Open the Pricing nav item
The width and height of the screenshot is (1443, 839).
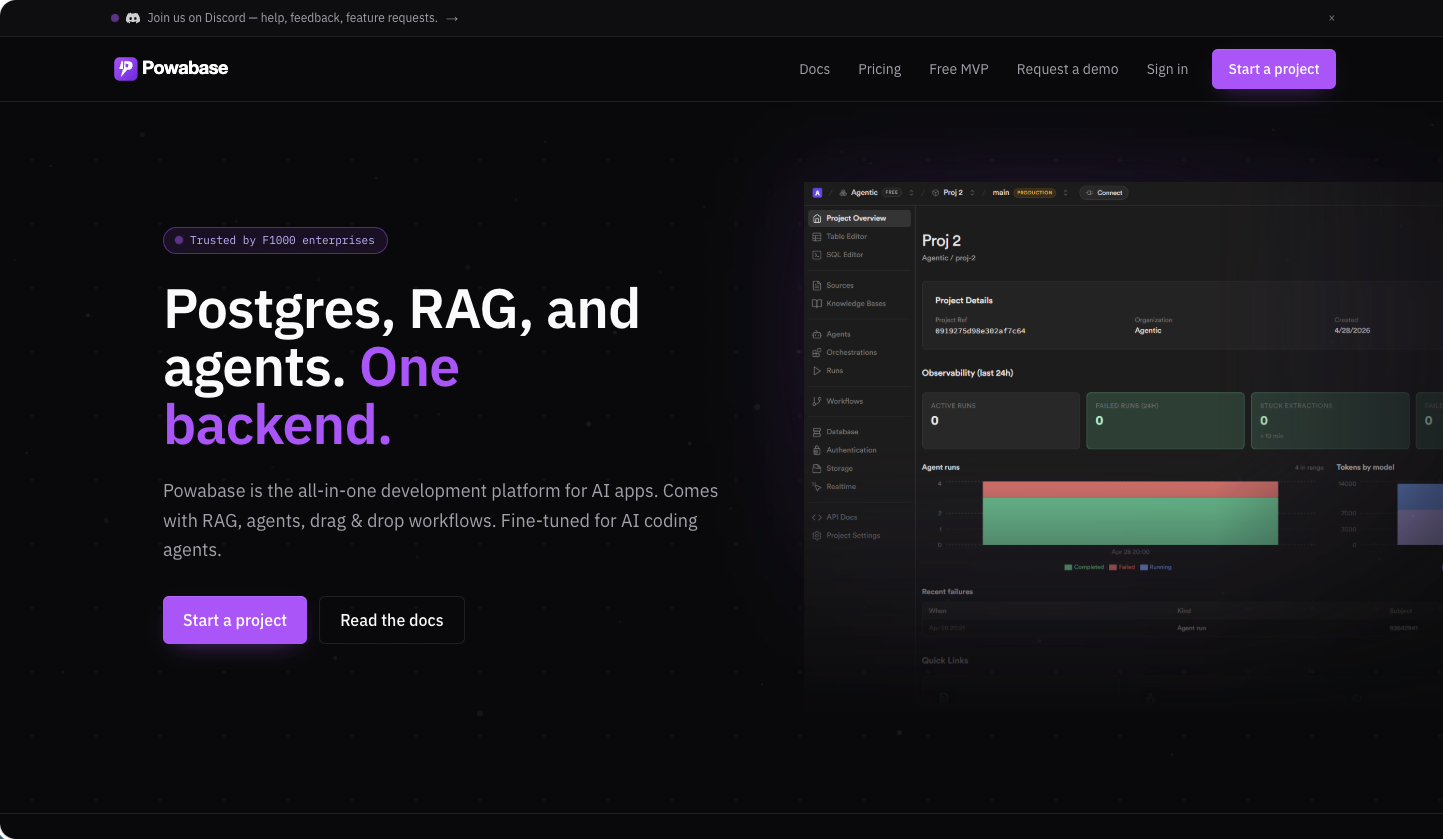(x=880, y=69)
